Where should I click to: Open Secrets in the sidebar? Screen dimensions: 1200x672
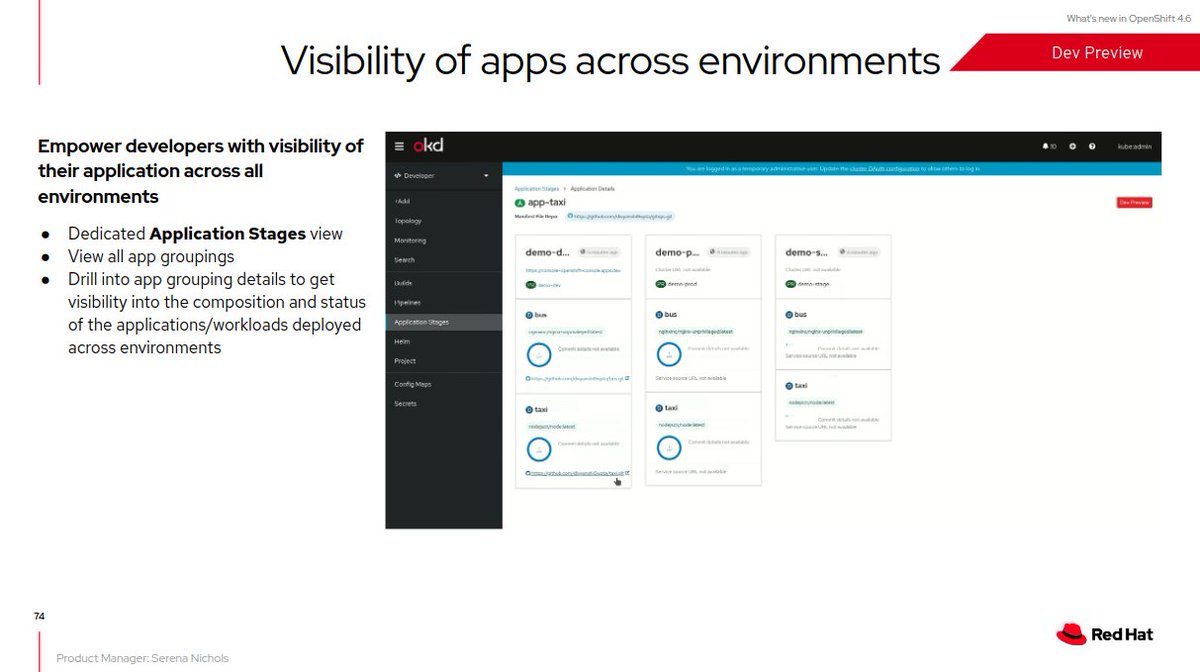405,404
